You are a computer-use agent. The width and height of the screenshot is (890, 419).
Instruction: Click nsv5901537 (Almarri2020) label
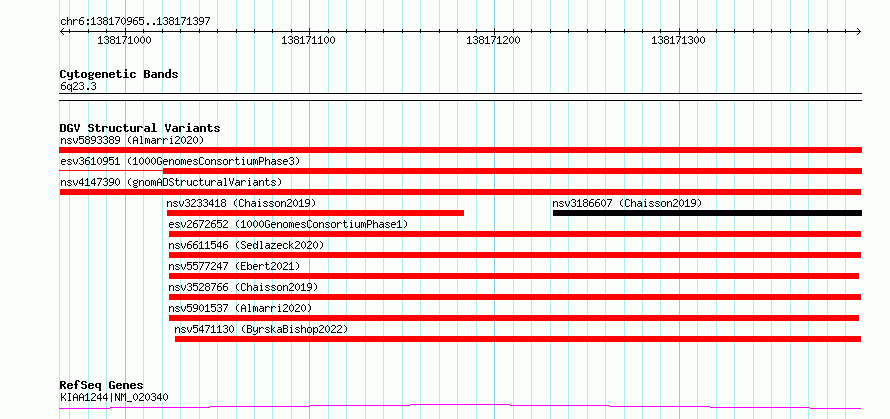[x=240, y=308]
